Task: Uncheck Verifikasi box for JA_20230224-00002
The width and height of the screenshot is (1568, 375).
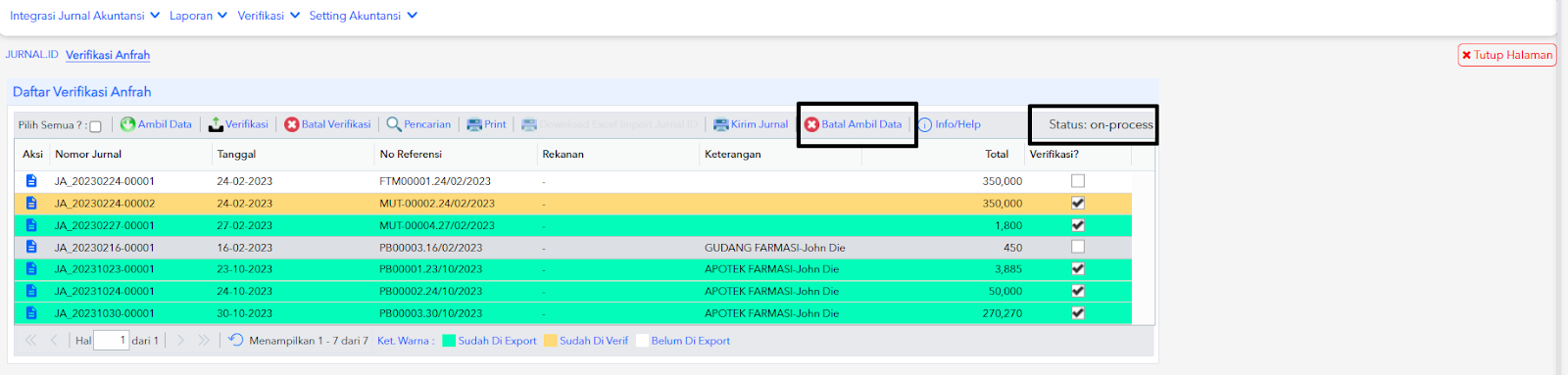Action: [1078, 203]
